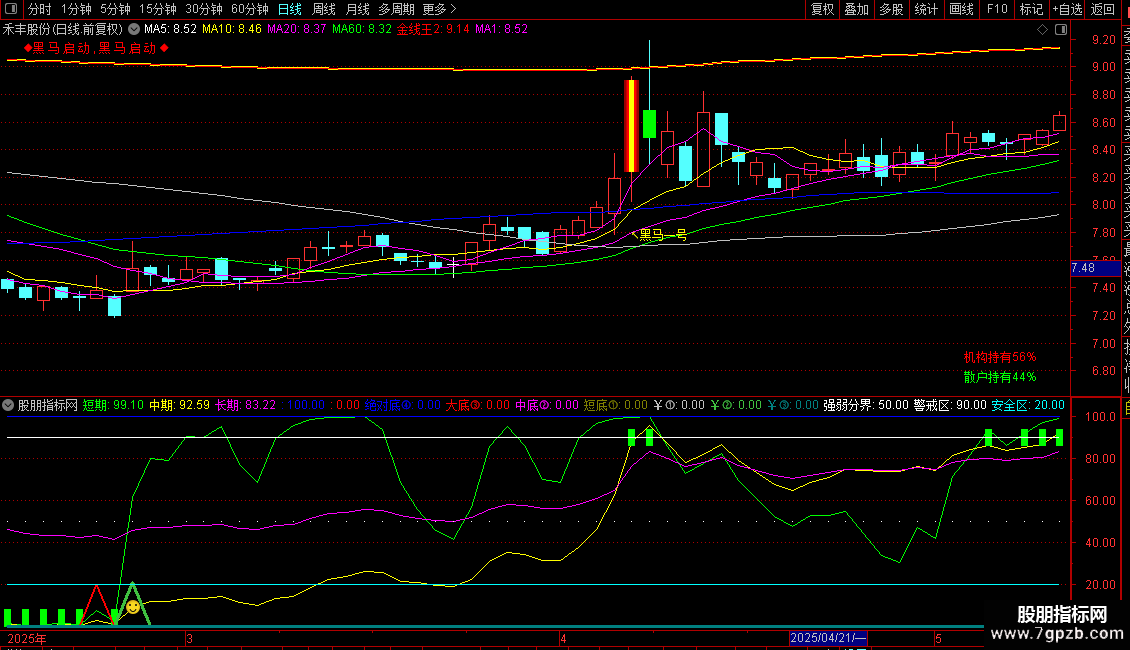Open the 叠加 overlay tool

click(856, 9)
